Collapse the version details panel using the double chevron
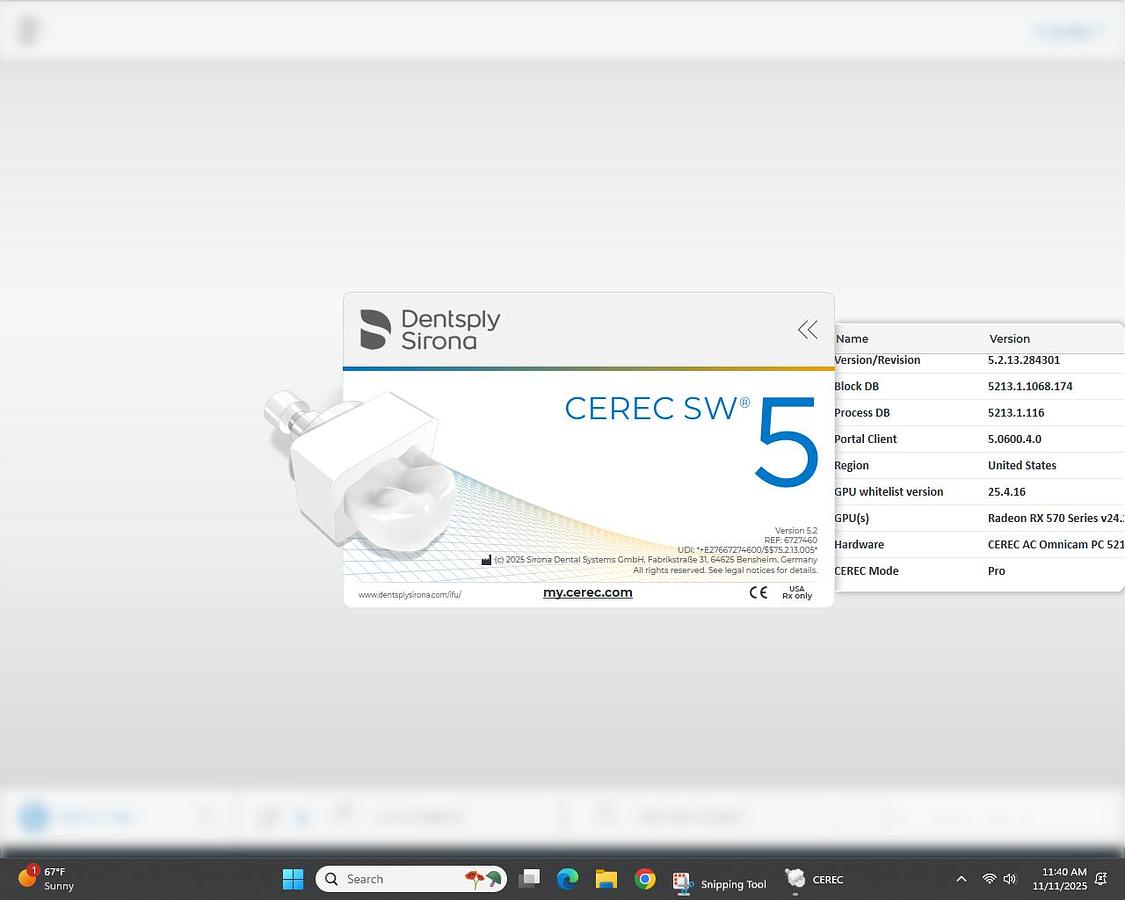 pyautogui.click(x=807, y=329)
